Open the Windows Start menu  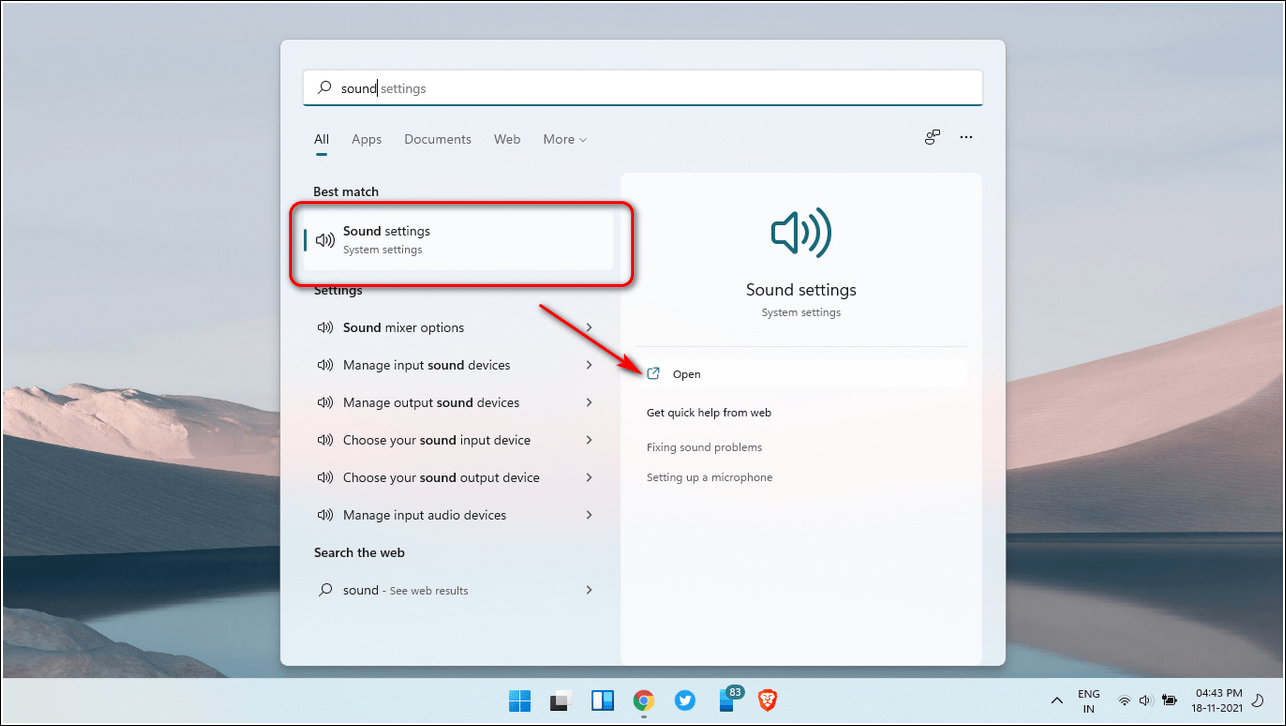coord(520,700)
